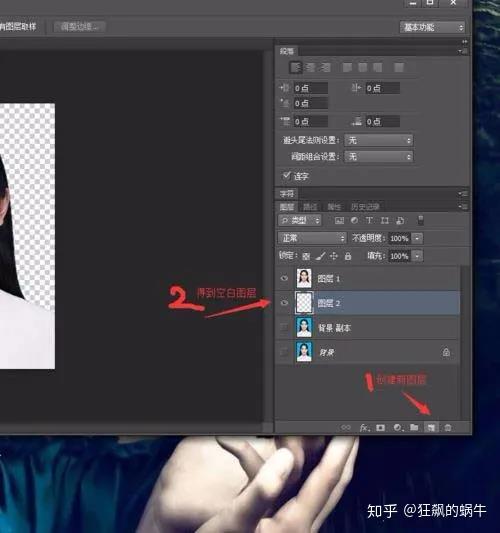Click the create new layer icon

pos(431,428)
